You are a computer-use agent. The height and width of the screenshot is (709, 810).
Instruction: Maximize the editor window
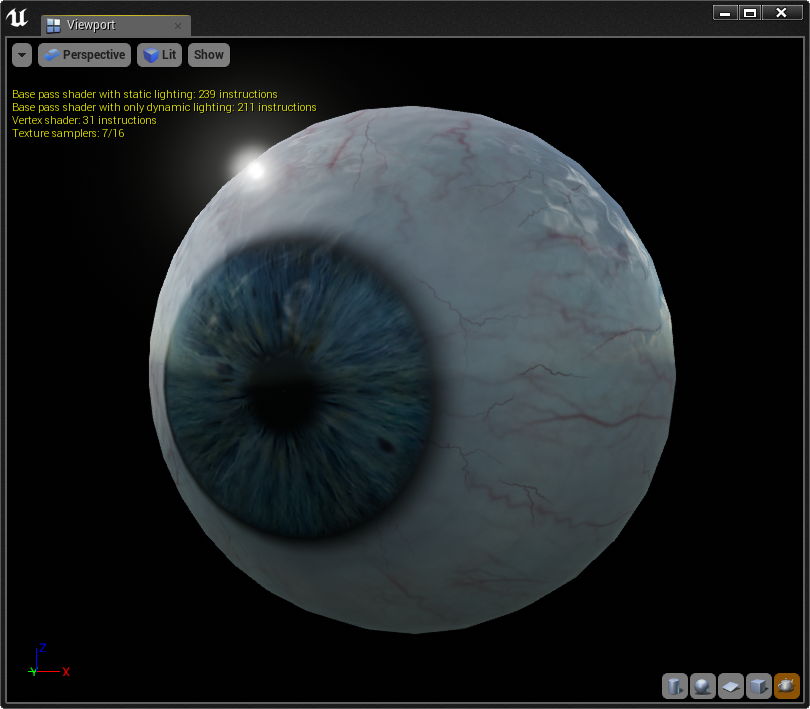tap(750, 13)
